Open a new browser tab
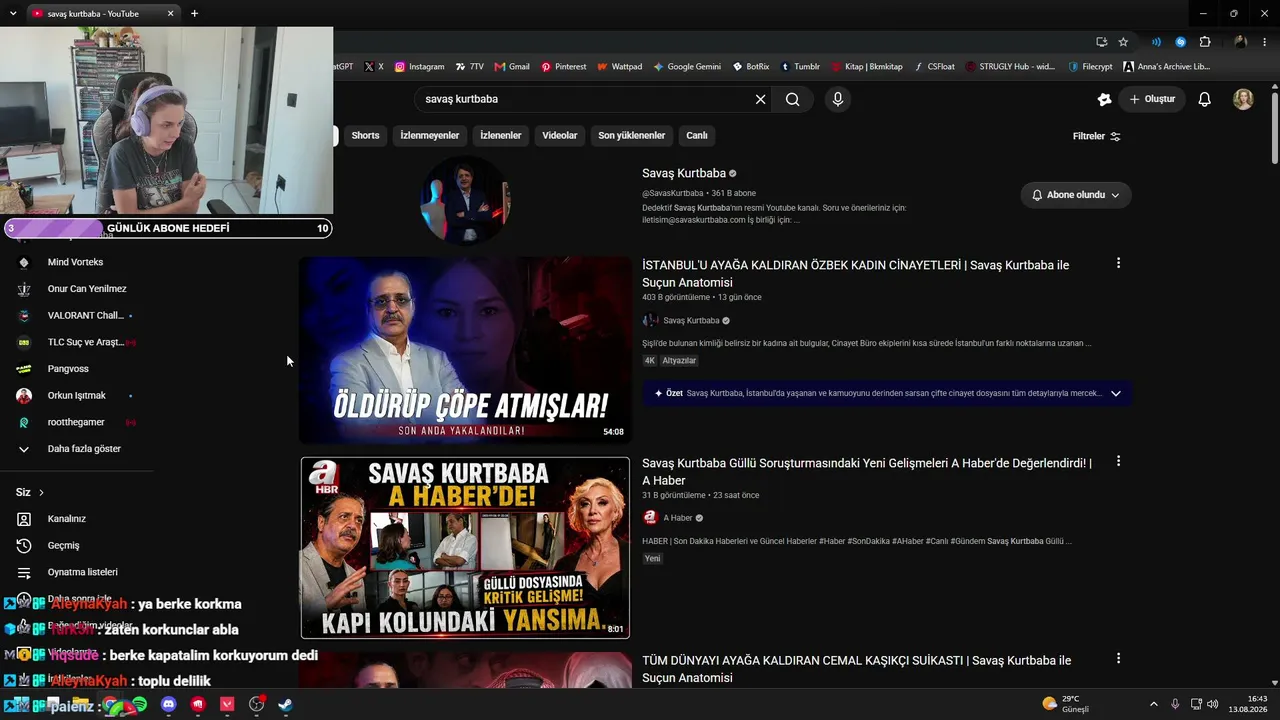 point(194,13)
